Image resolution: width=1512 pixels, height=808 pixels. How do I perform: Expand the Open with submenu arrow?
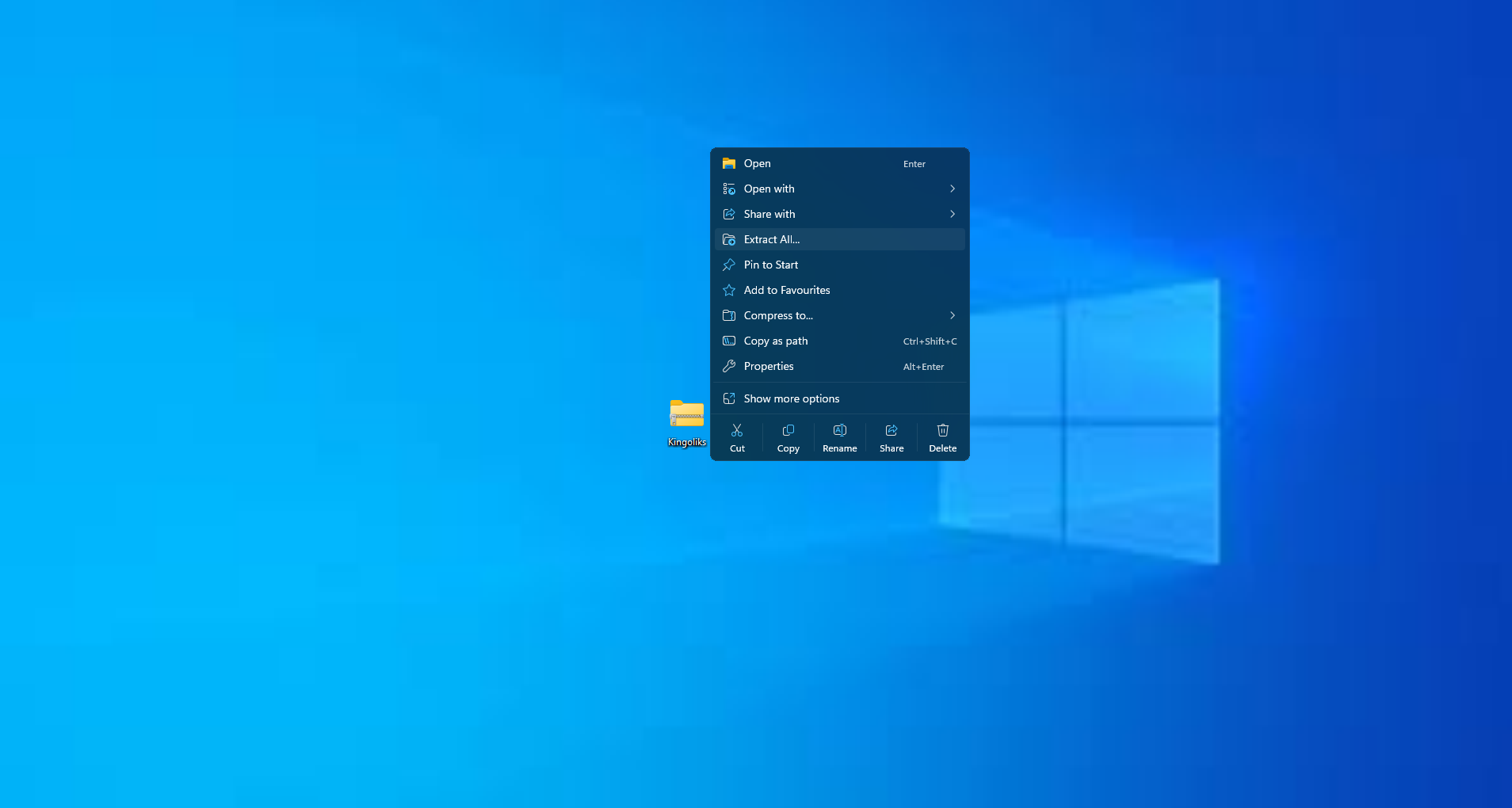point(952,189)
